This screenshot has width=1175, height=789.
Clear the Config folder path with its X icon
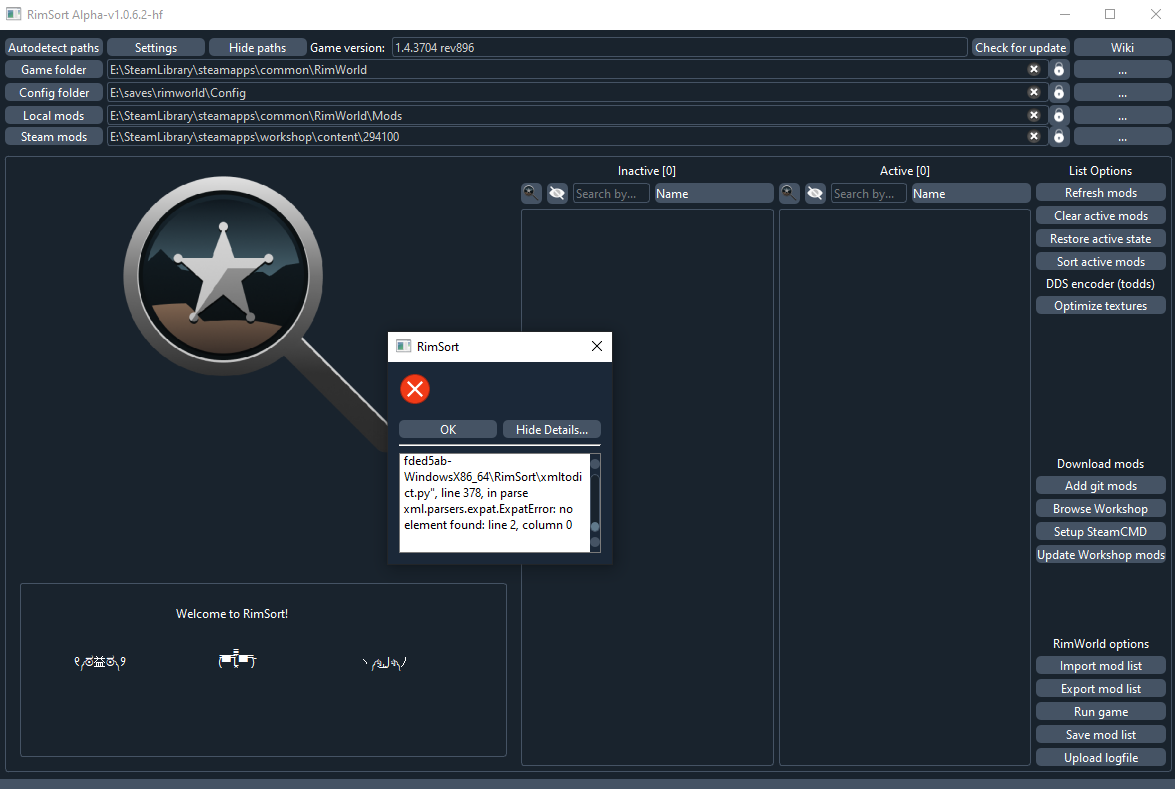(x=1034, y=91)
